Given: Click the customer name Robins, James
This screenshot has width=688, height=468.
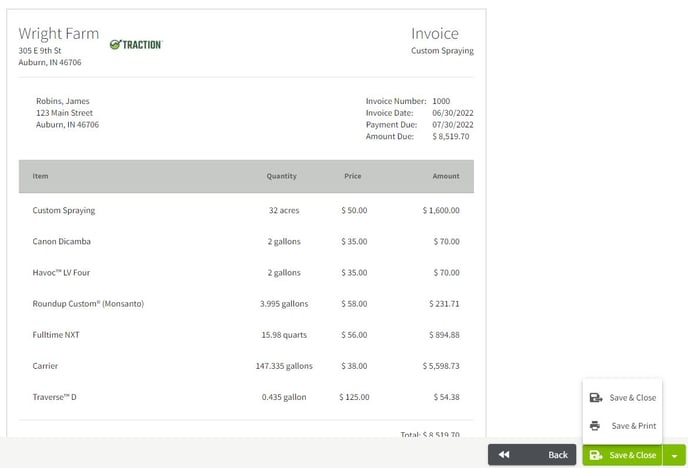Looking at the screenshot, I should tap(63, 101).
